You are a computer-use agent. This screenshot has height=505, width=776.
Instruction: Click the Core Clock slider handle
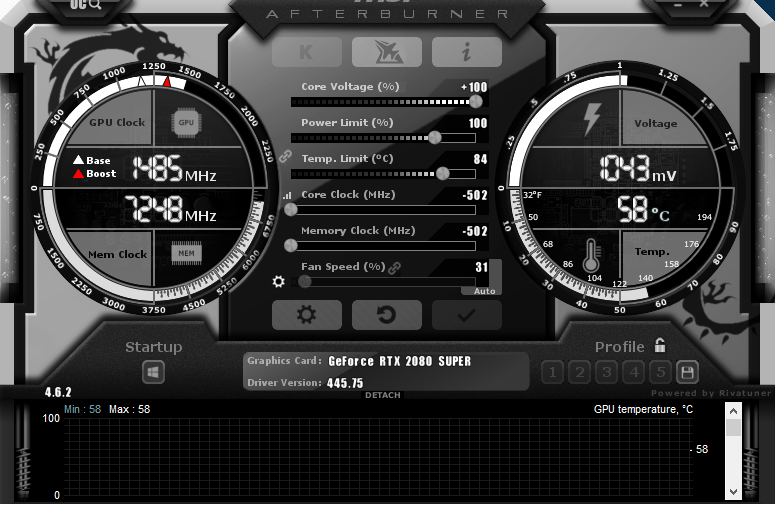pyautogui.click(x=291, y=209)
